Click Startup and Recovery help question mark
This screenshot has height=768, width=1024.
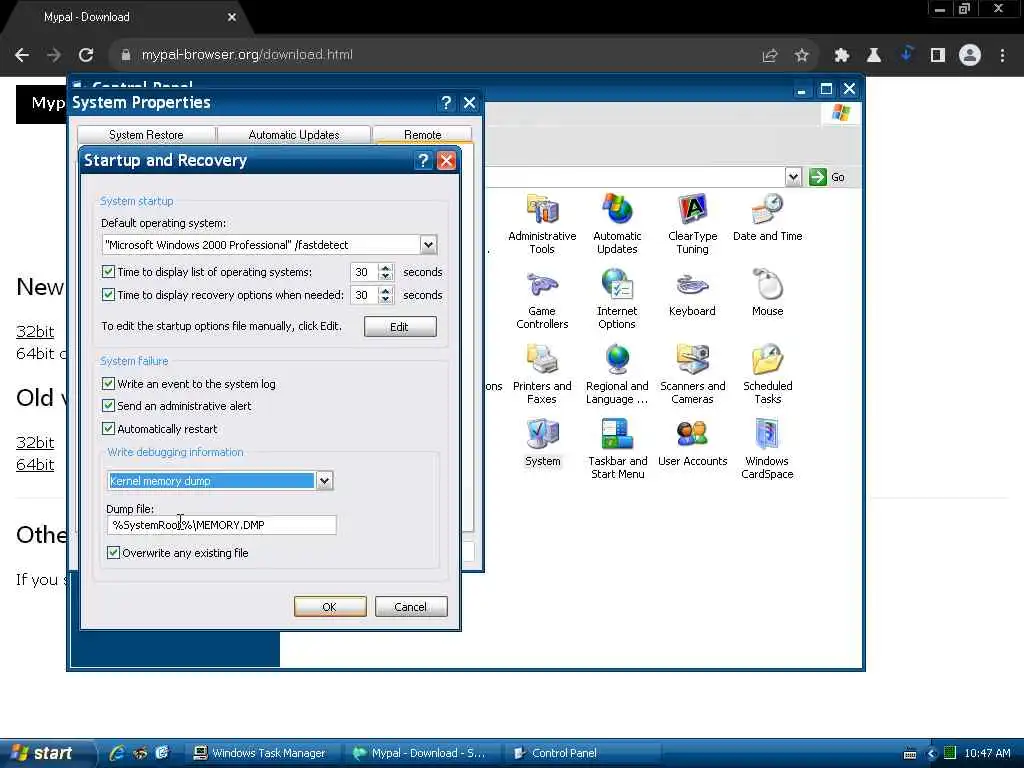click(423, 161)
